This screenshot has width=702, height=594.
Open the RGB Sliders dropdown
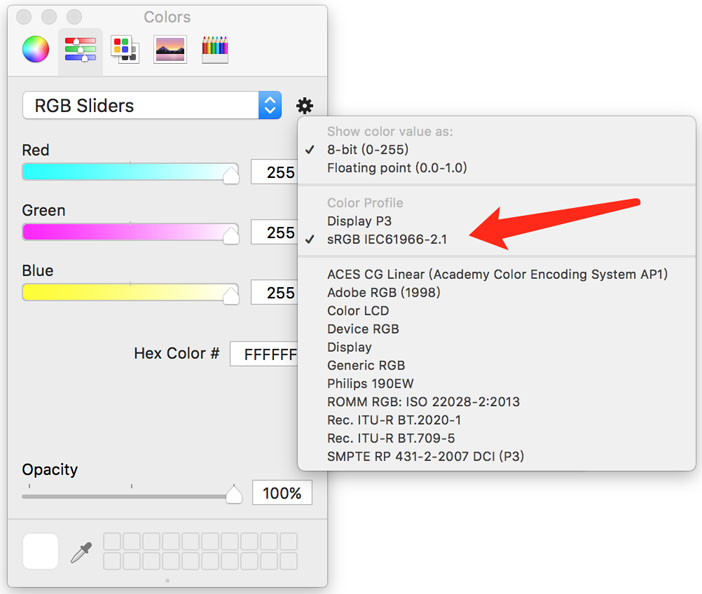coord(152,106)
